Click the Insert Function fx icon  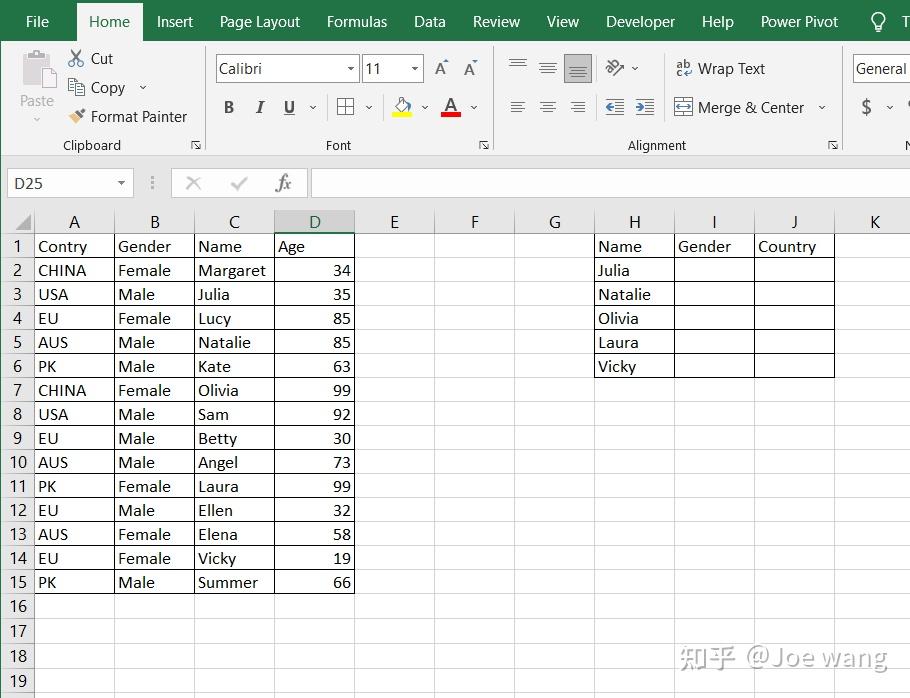(x=283, y=183)
